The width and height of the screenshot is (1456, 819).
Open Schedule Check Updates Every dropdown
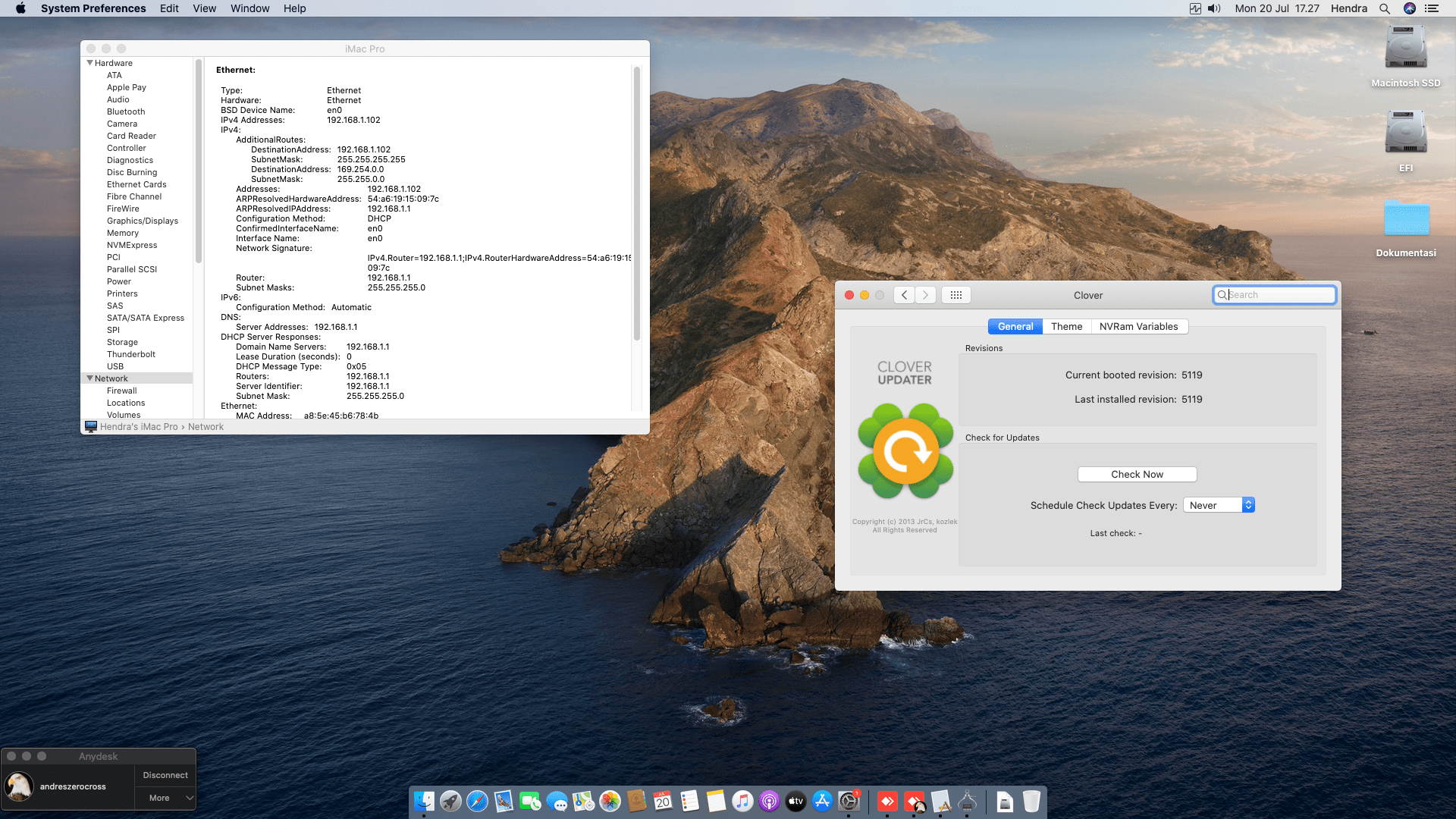point(1219,505)
